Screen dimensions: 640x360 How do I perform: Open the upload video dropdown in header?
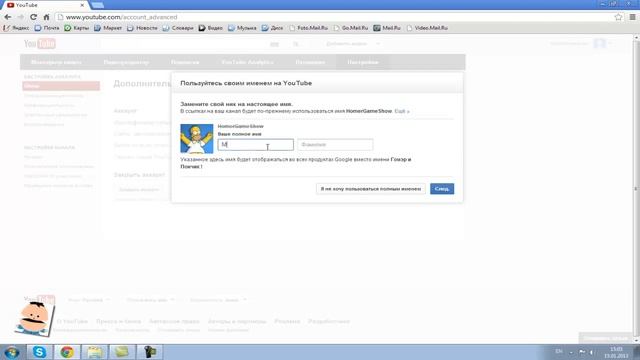pyautogui.click(x=378, y=44)
